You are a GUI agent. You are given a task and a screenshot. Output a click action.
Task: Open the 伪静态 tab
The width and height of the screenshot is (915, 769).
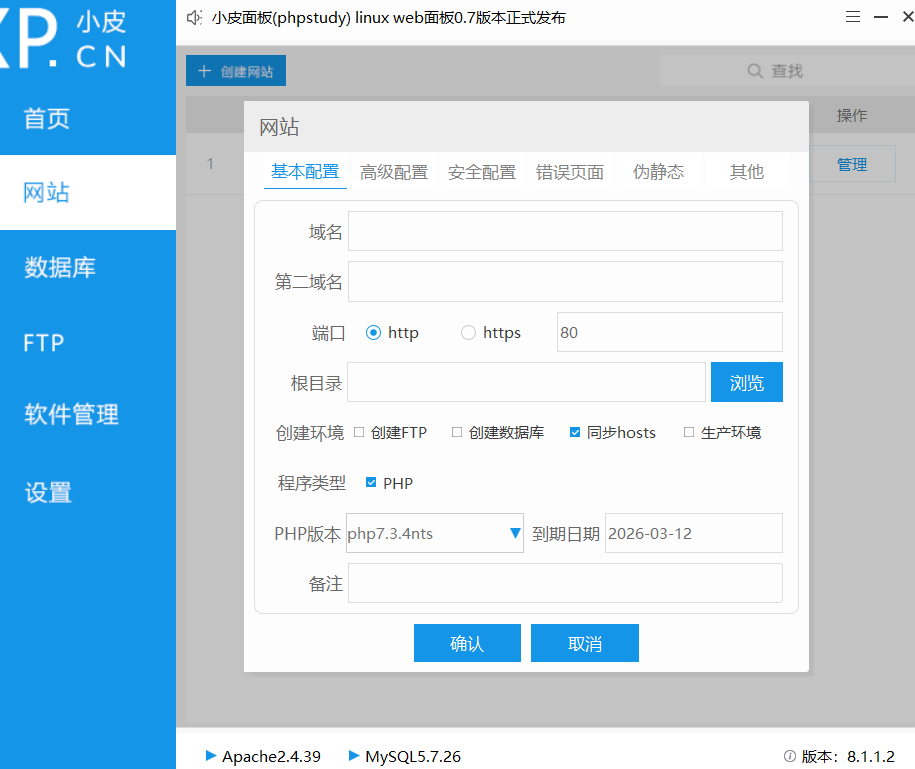[x=658, y=171]
